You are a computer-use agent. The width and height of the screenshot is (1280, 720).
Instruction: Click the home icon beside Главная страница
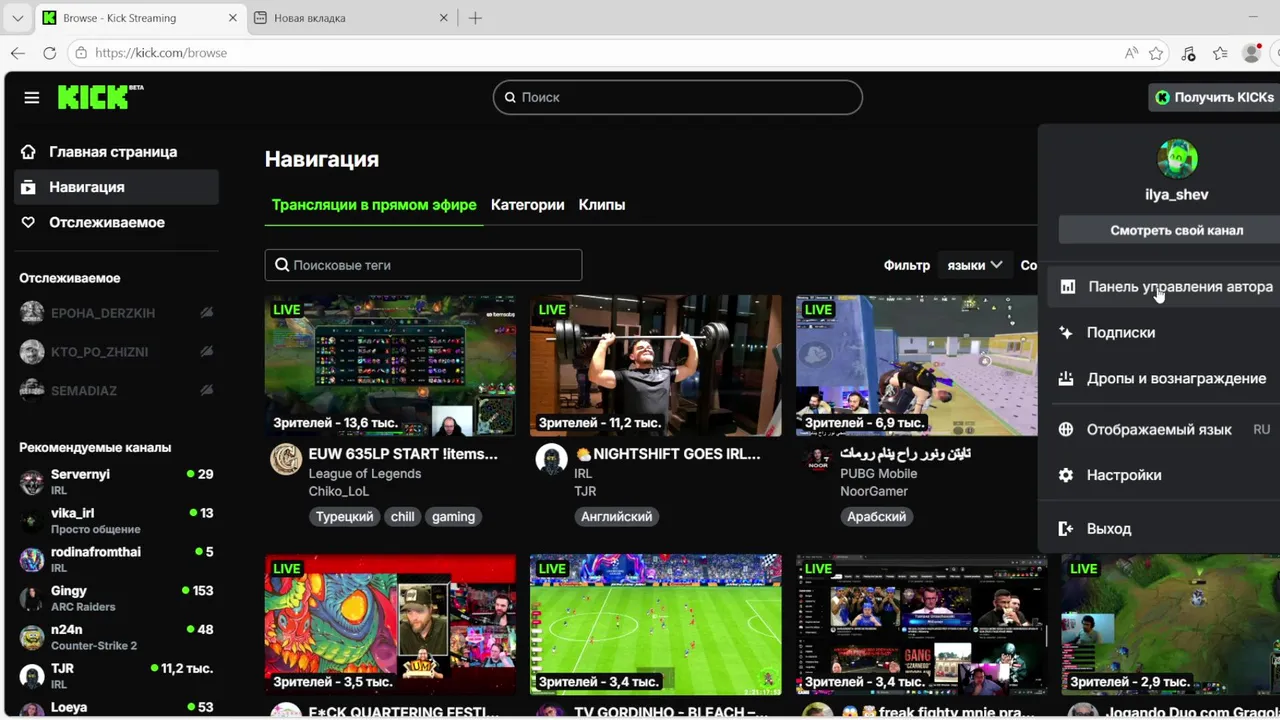click(28, 152)
